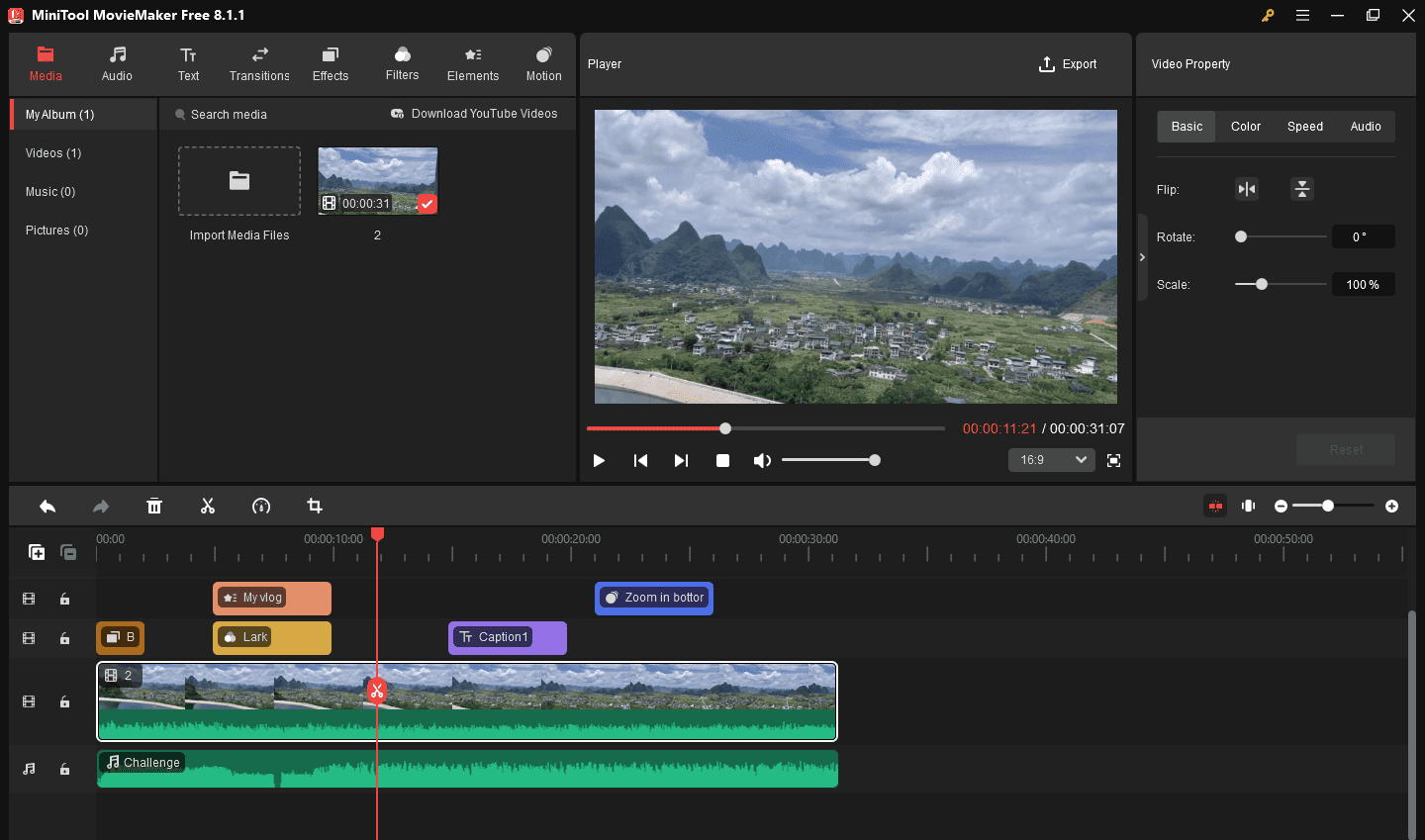Image resolution: width=1425 pixels, height=840 pixels.
Task: Click the Undo arrow icon
Action: tap(47, 507)
